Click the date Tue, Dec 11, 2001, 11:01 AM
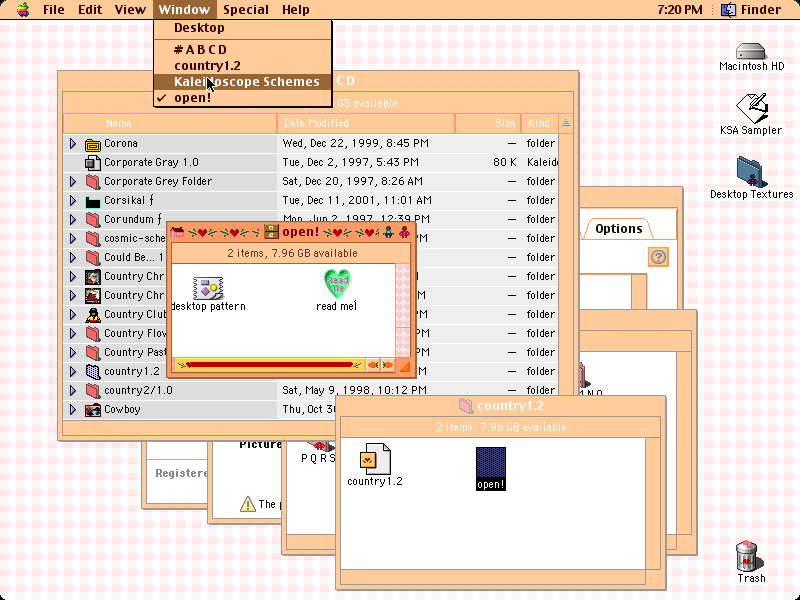The width and height of the screenshot is (800, 600). pyautogui.click(x=357, y=201)
